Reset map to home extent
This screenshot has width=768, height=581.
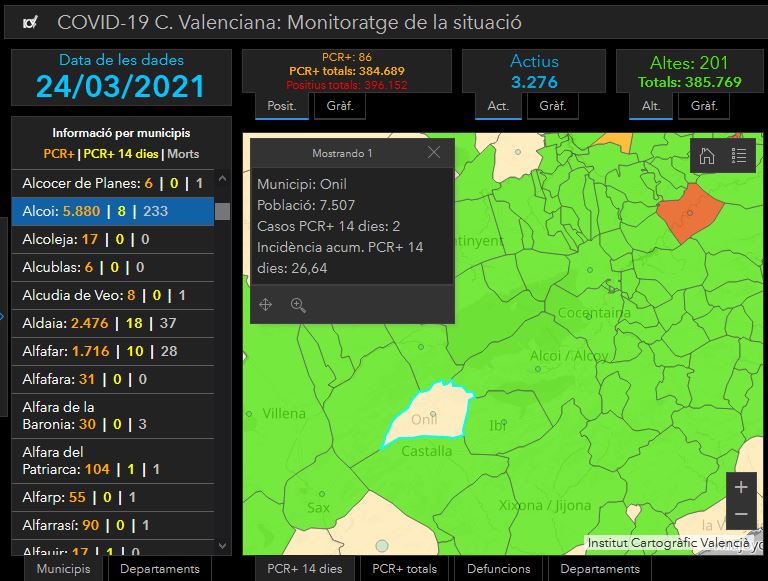click(x=707, y=155)
